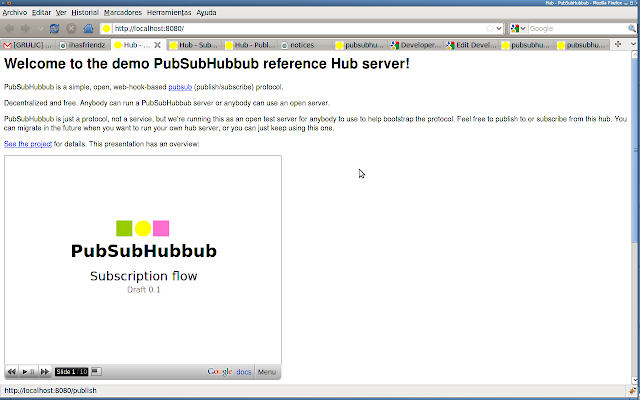Switch to the notices tab

coord(305,45)
